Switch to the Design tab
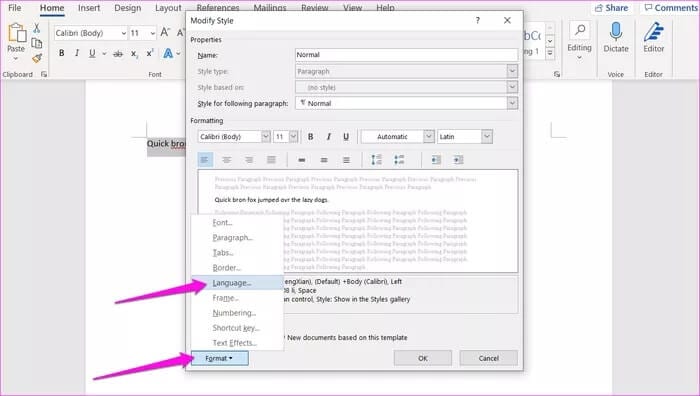This screenshot has width=700, height=396. click(x=127, y=8)
